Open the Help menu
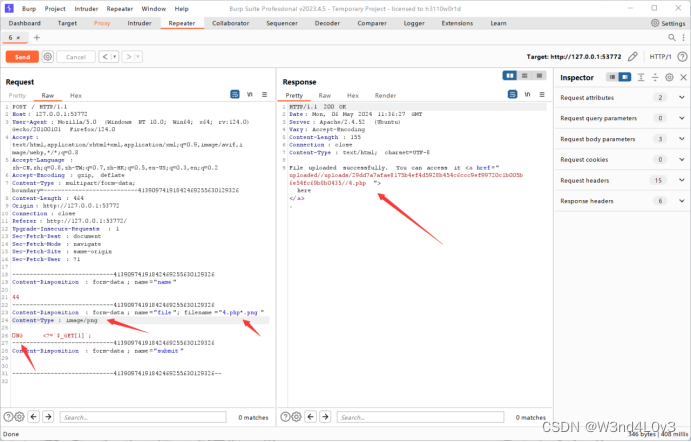 coord(181,8)
